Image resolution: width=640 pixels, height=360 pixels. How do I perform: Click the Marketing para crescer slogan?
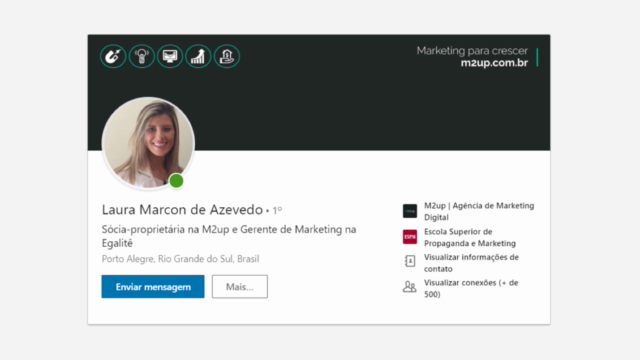(472, 51)
